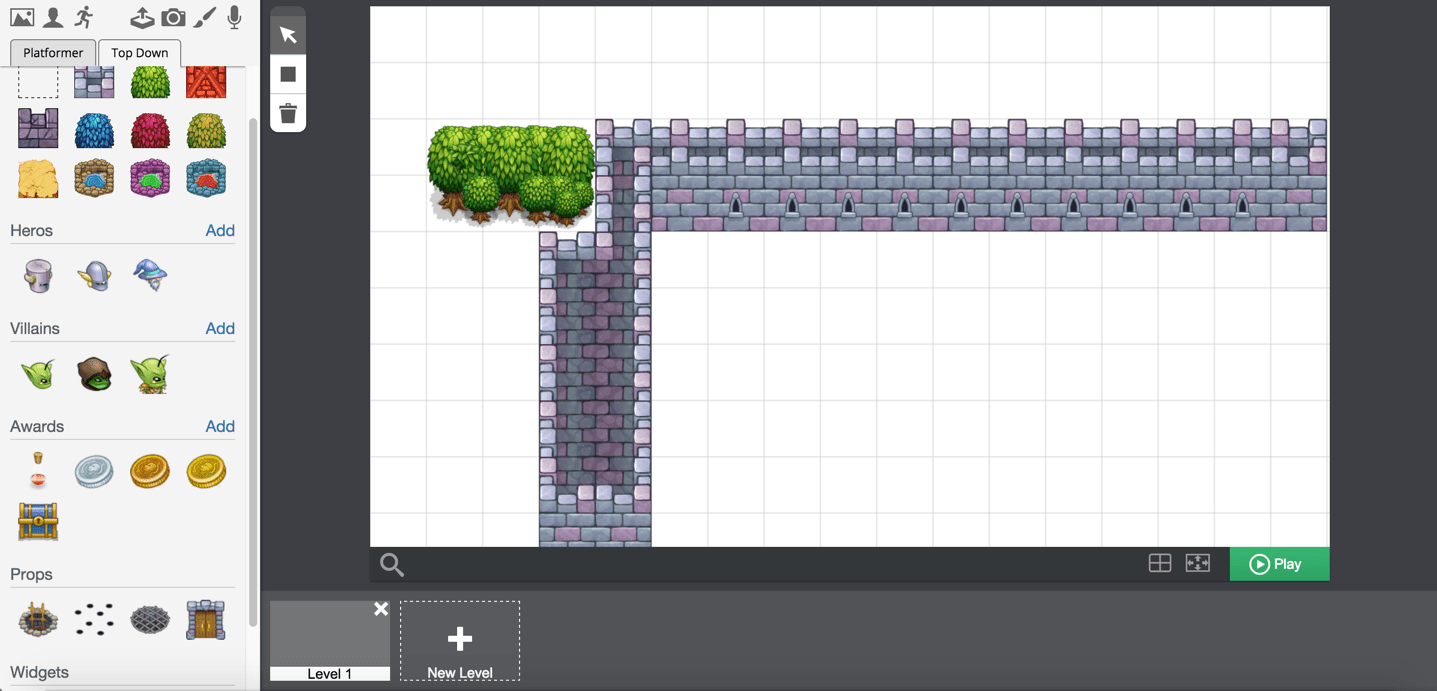Close the Level 1 thumbnail
The image size is (1437, 691).
tap(381, 609)
